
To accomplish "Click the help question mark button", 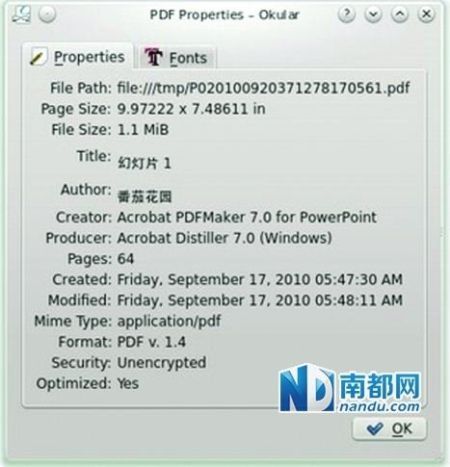I will (x=347, y=15).
